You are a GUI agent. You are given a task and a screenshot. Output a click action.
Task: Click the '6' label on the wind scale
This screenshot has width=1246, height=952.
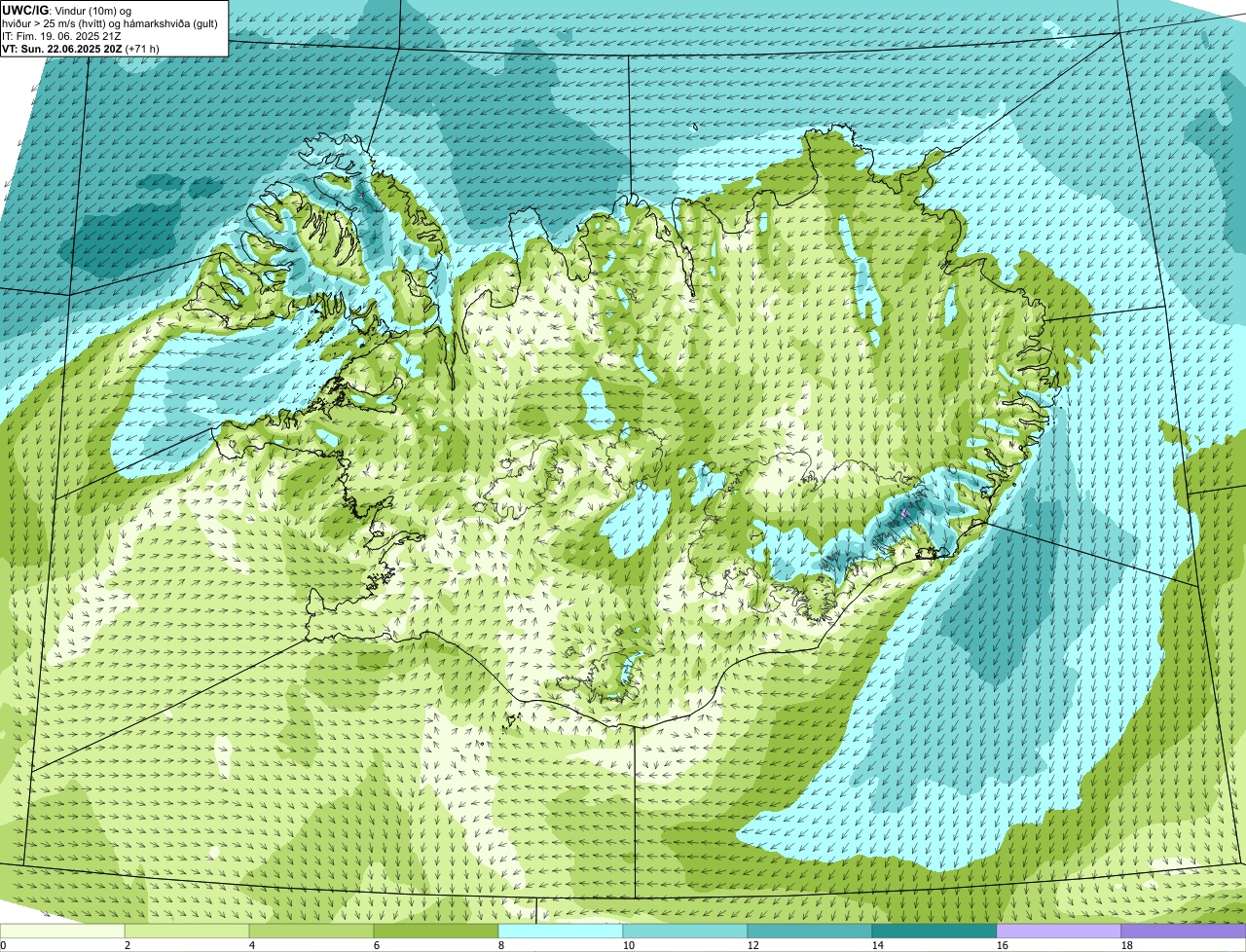(x=377, y=945)
